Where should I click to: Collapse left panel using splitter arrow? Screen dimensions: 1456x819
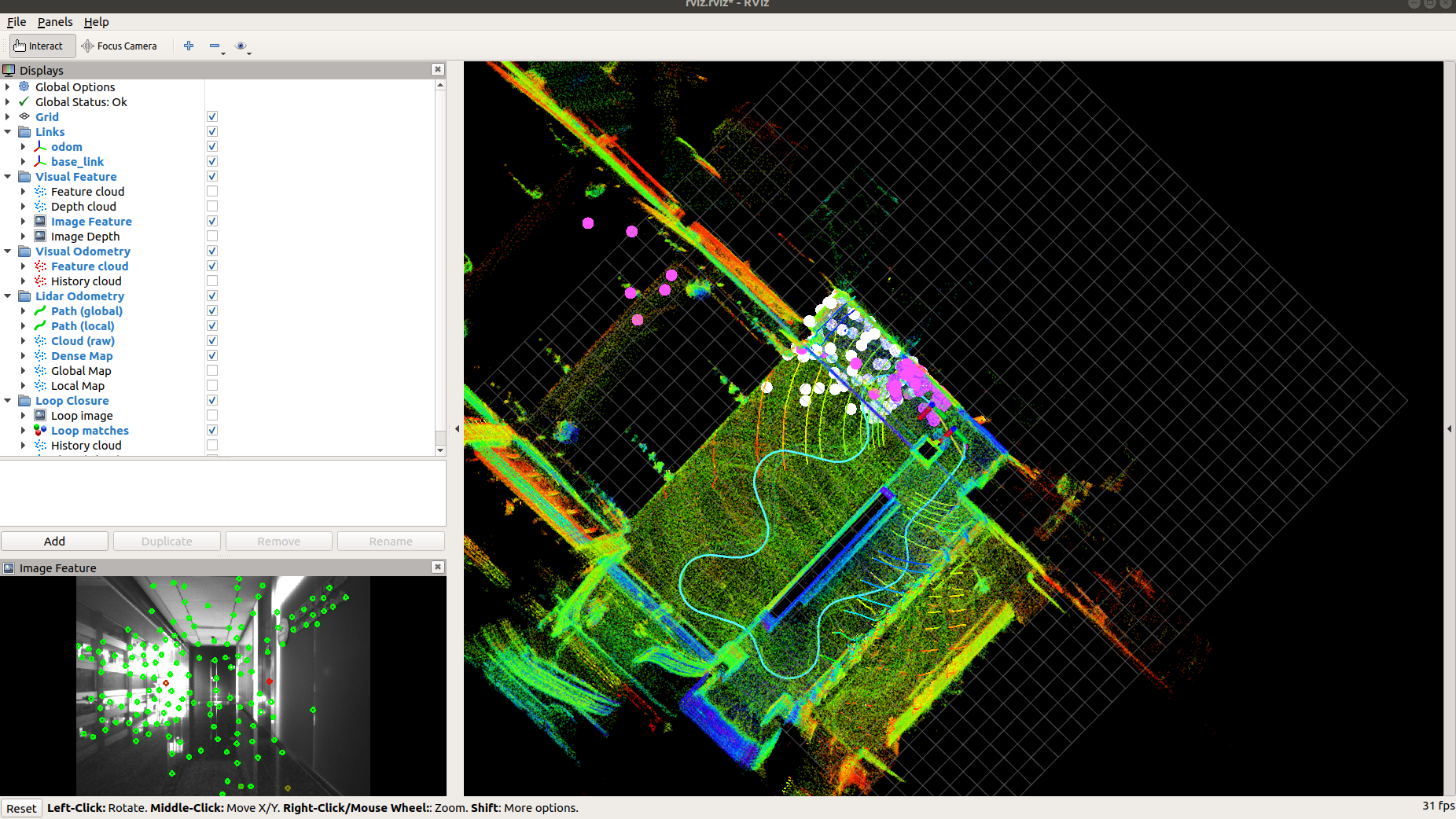pos(457,428)
